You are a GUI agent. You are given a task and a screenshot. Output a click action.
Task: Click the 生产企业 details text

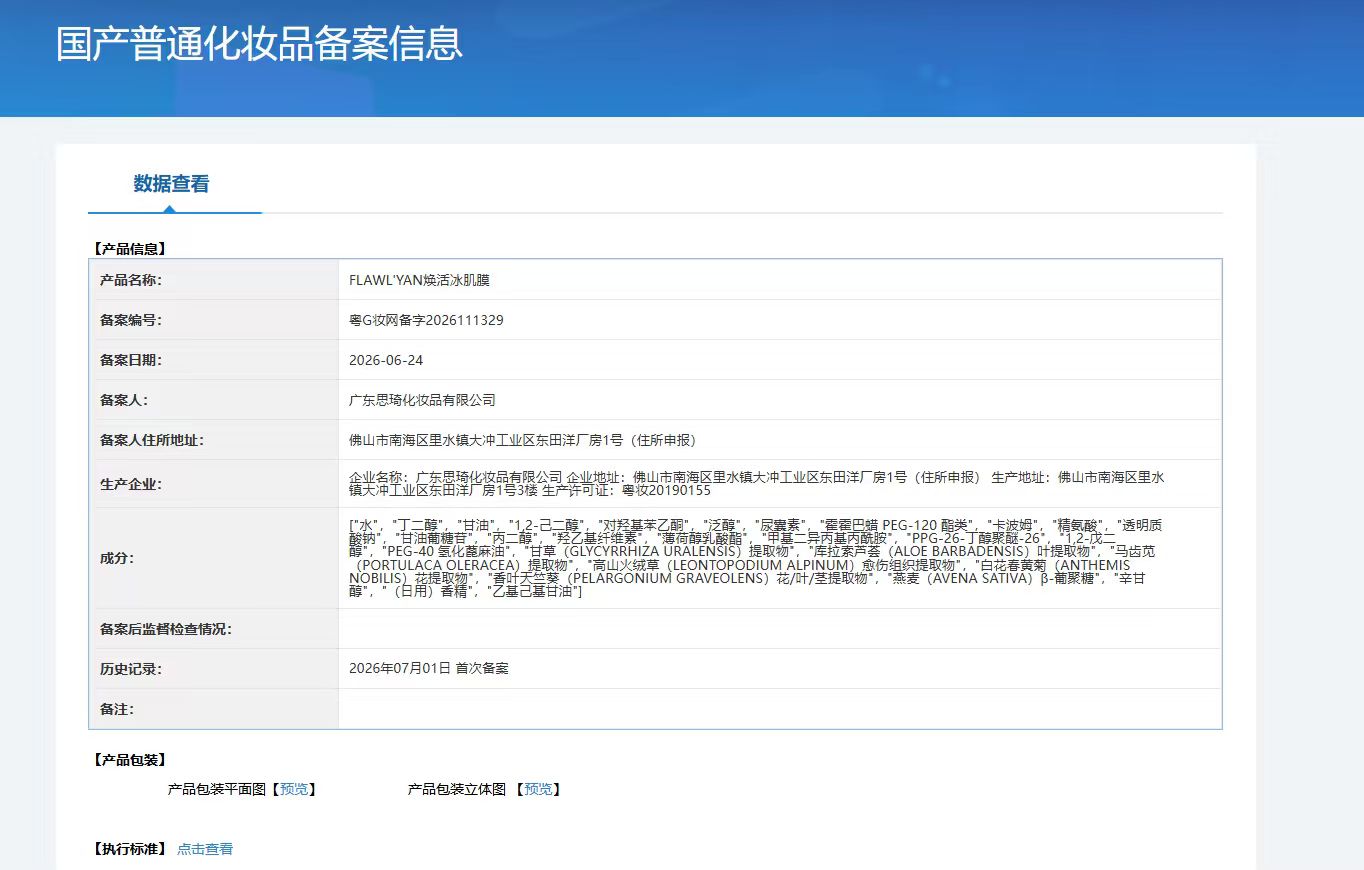pyautogui.click(x=757, y=484)
